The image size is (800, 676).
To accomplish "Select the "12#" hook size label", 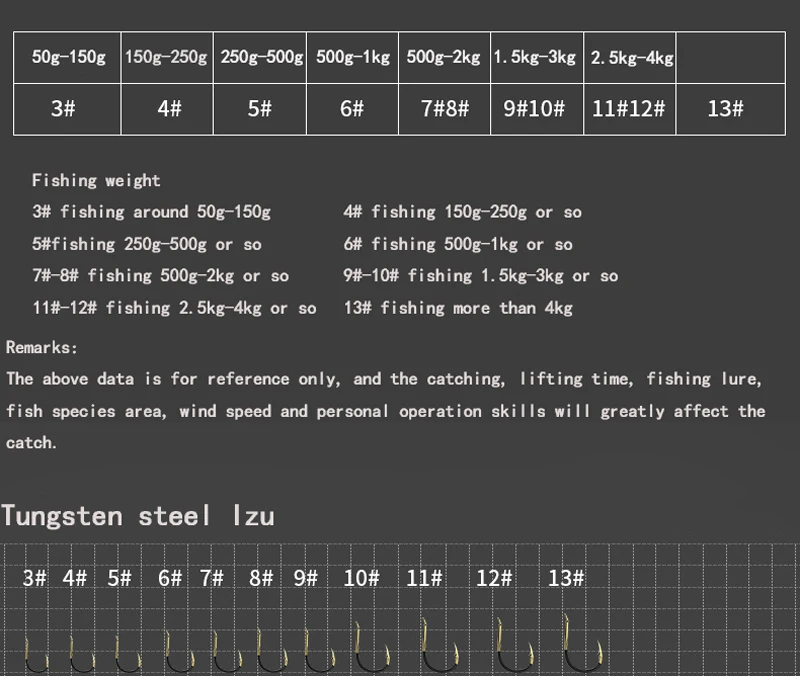I will tap(494, 579).
